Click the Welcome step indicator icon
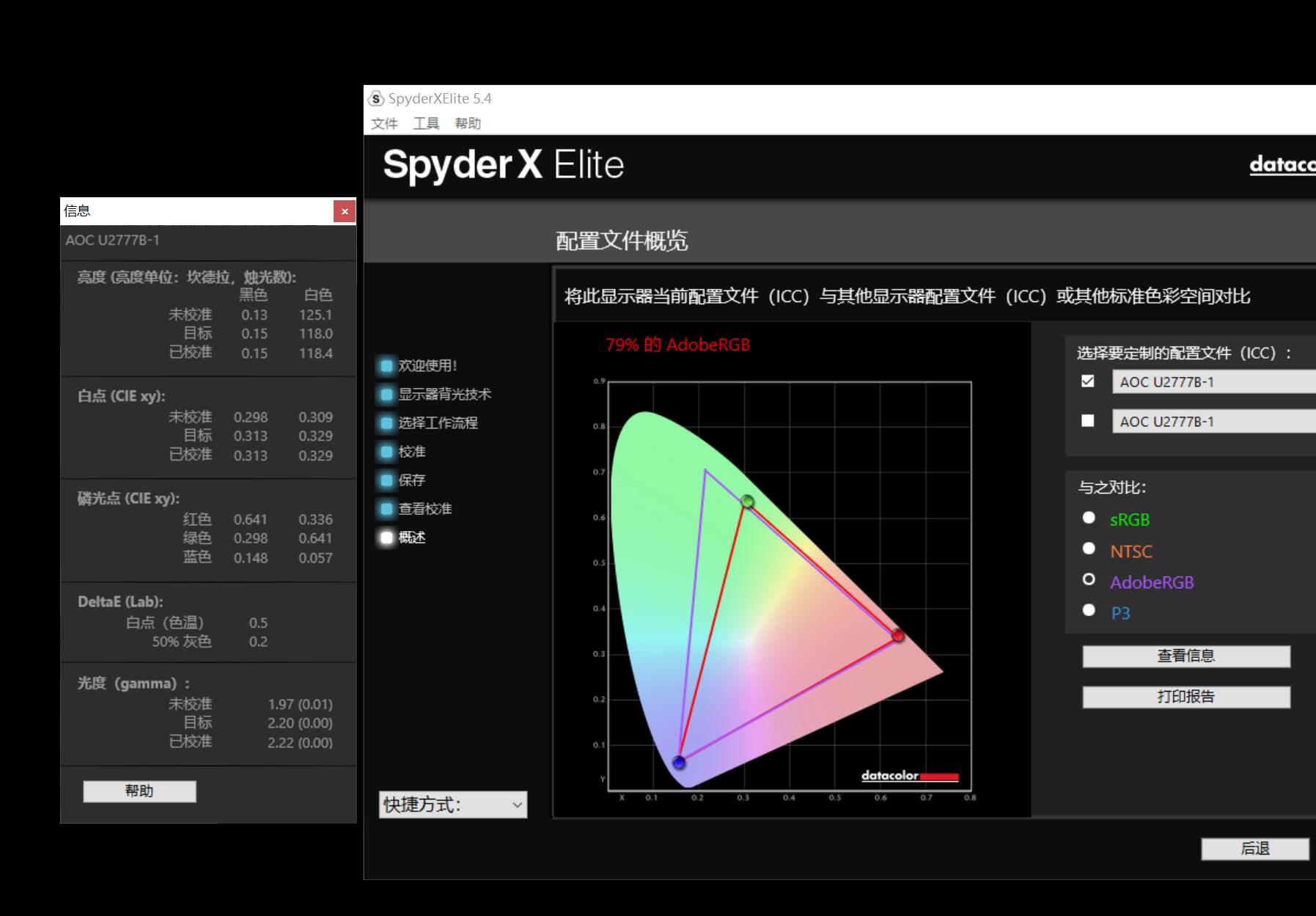The image size is (1316, 916). click(x=386, y=366)
